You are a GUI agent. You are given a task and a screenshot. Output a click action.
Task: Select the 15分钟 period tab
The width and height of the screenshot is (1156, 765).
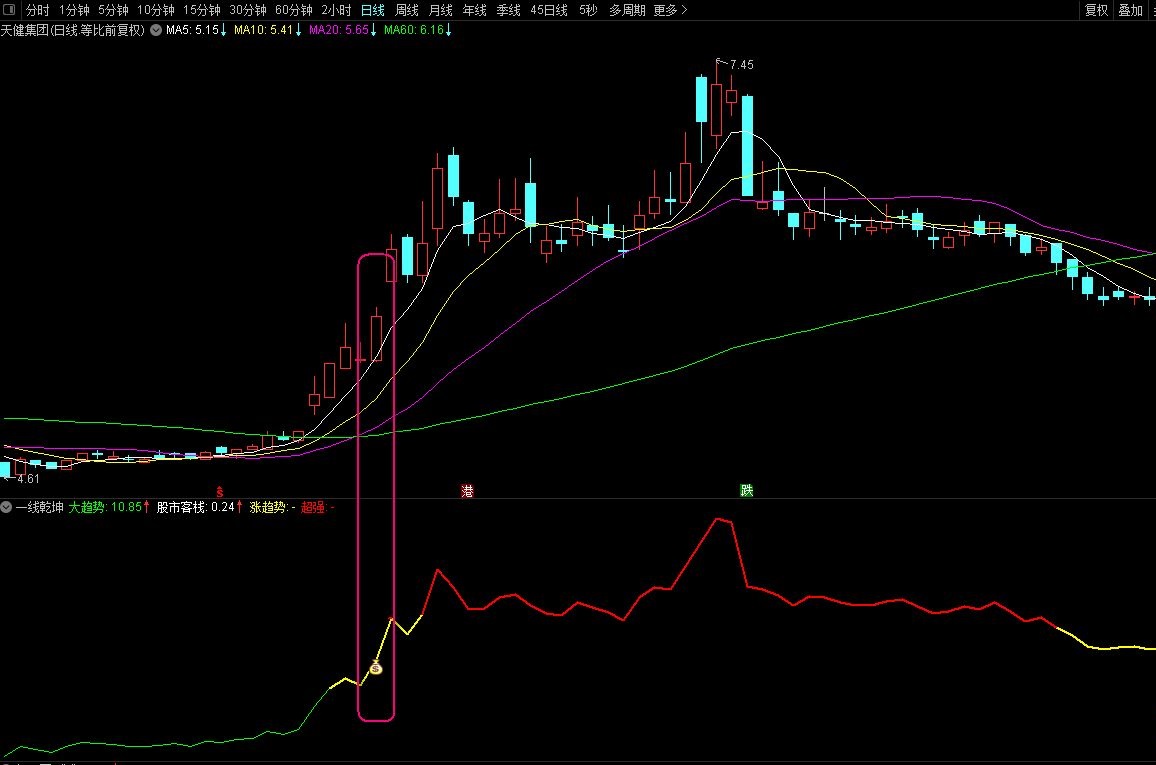201,10
